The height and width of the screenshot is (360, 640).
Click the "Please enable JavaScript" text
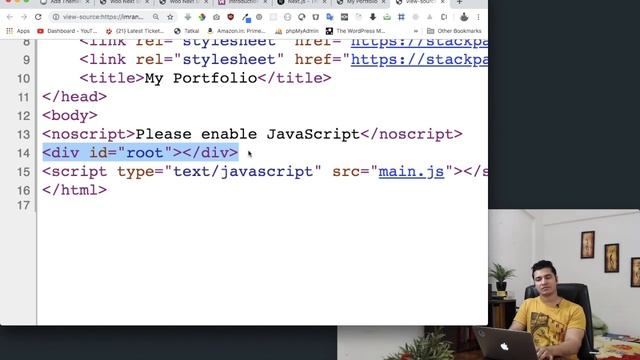click(x=247, y=134)
